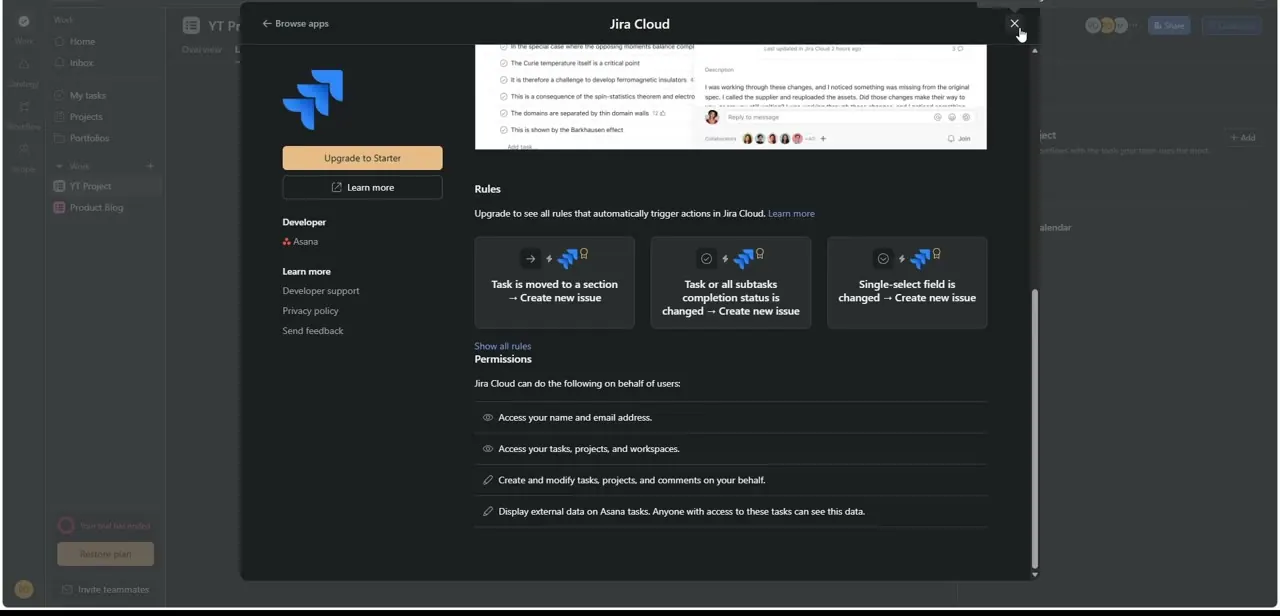
Task: Go back via Browse apps arrow
Action: point(295,23)
